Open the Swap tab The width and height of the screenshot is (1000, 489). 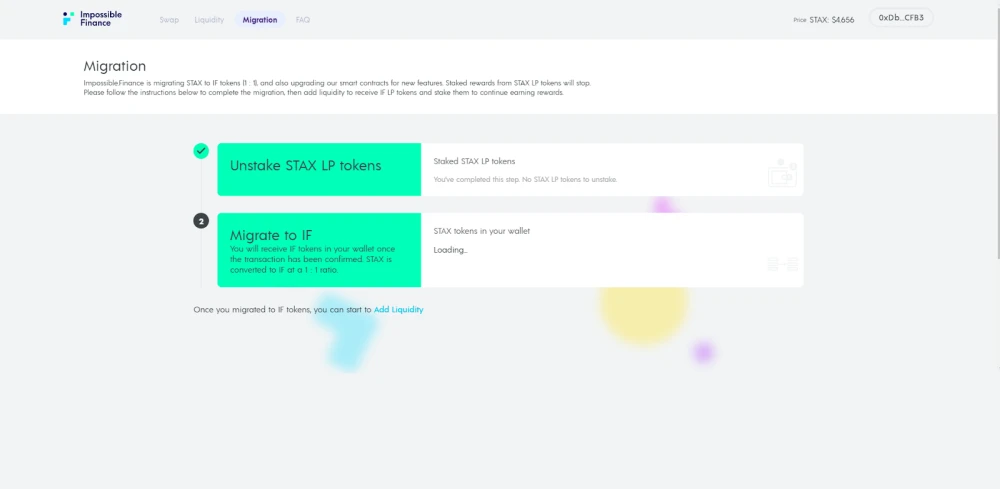169,20
